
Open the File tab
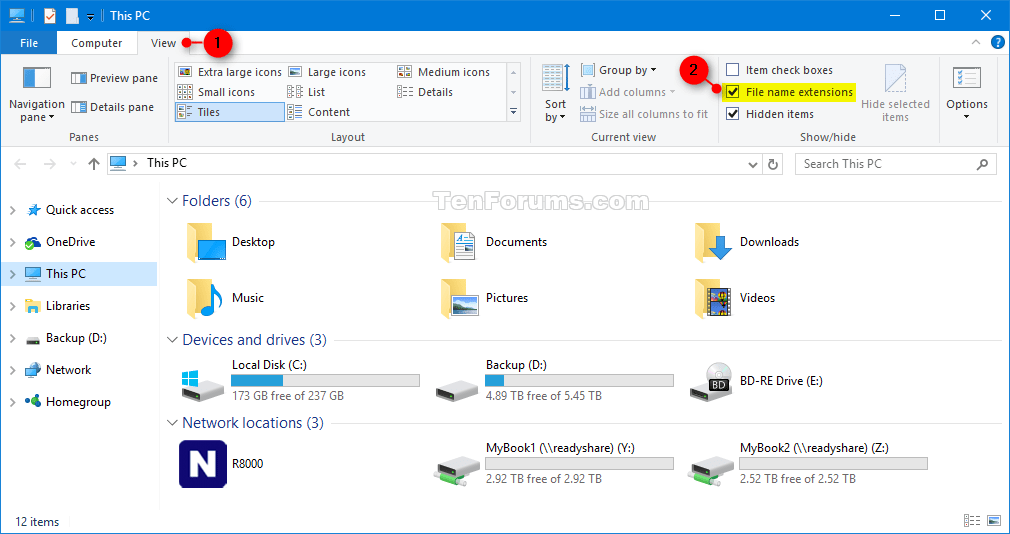pyautogui.click(x=28, y=43)
